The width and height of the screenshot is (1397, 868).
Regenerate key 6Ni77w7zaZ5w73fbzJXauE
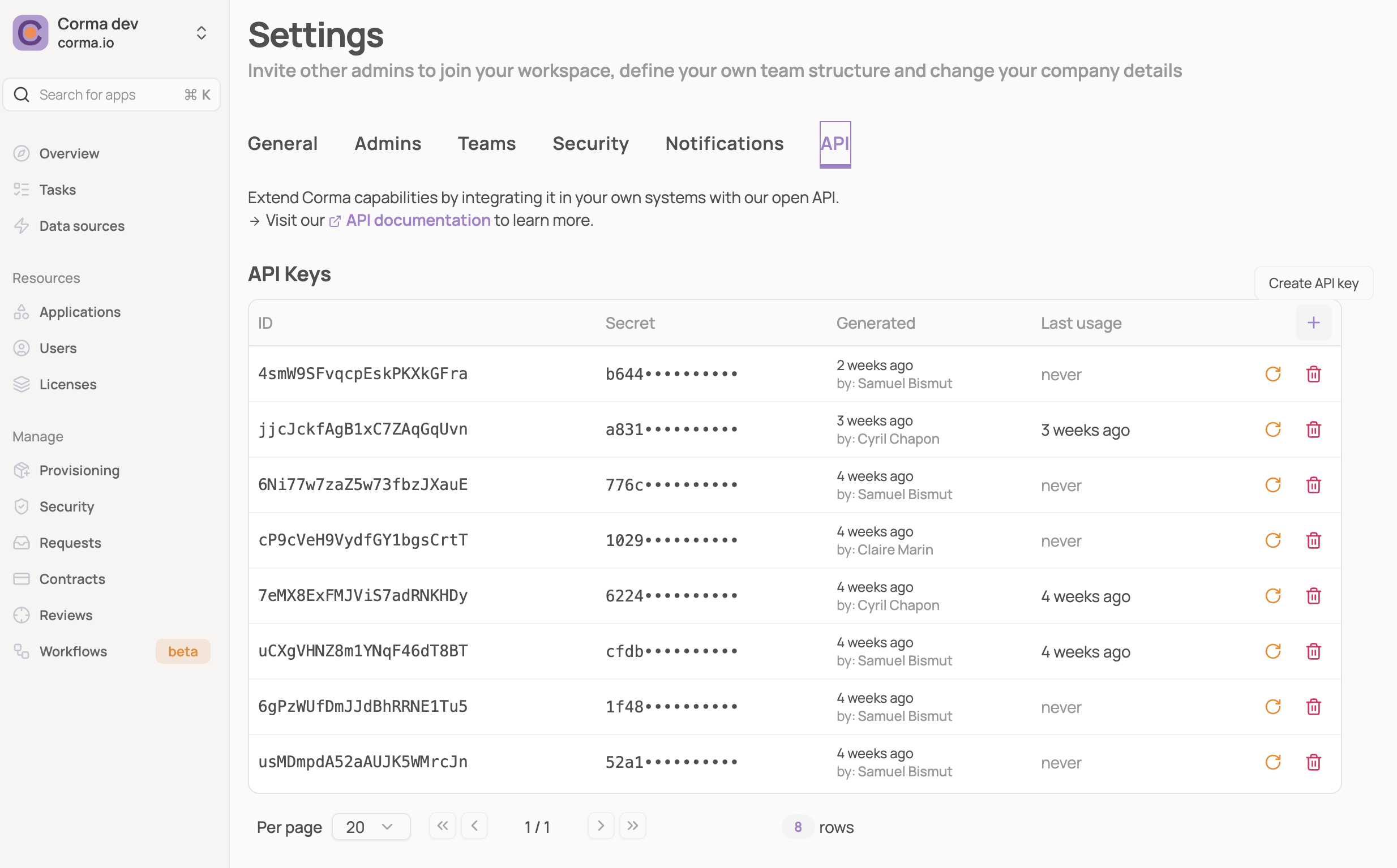pos(1272,485)
